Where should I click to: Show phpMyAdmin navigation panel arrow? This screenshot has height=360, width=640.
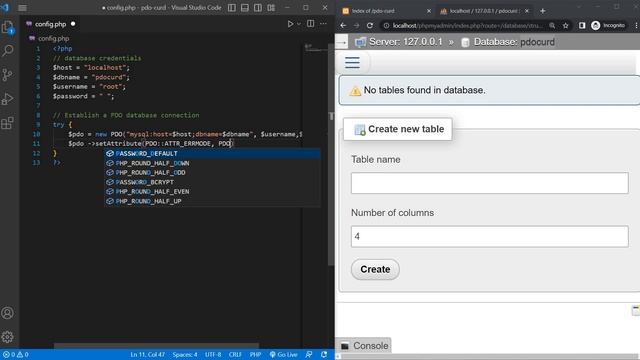click(x=341, y=42)
